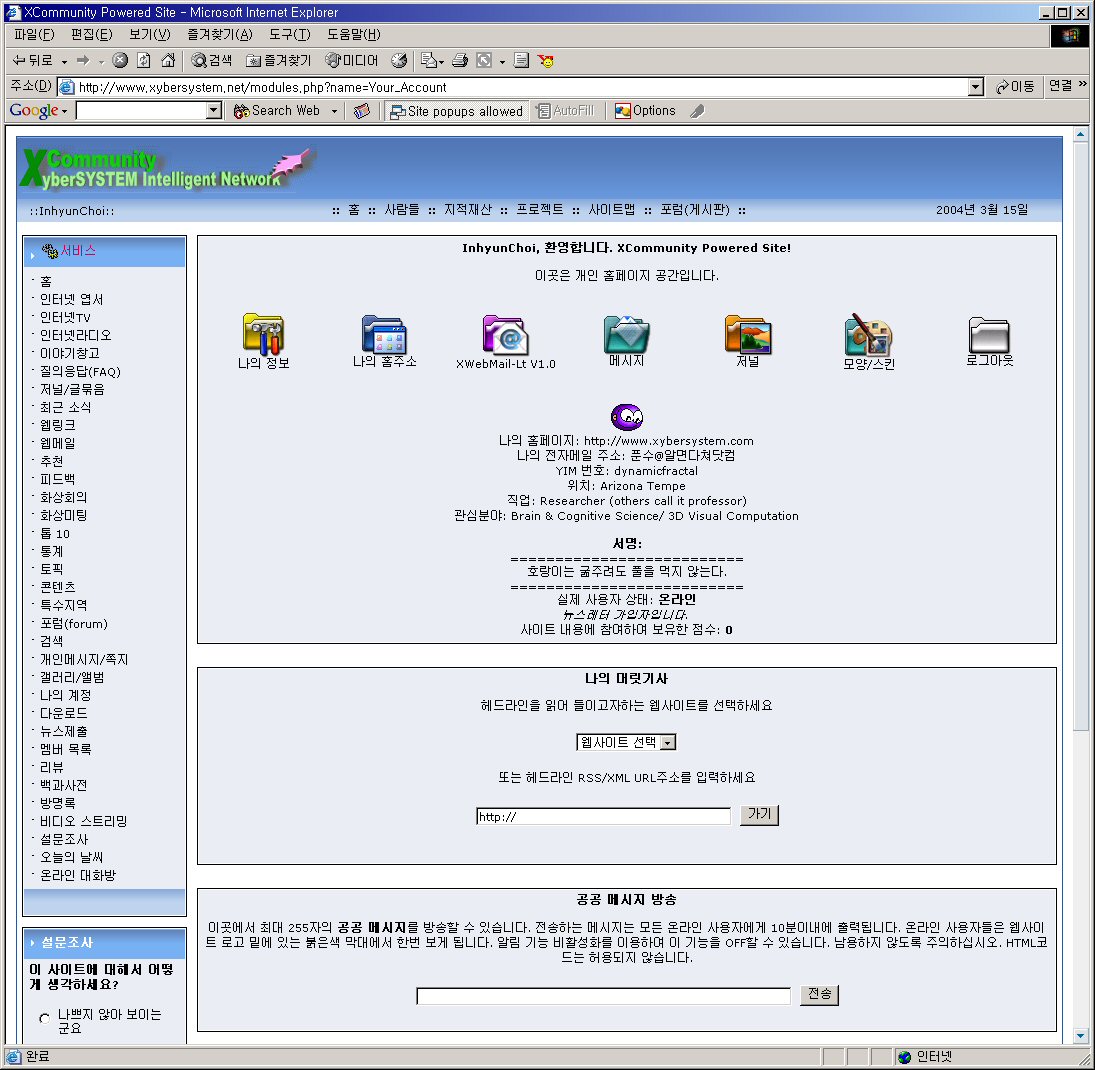Open the 메시지 messages icon

[x=626, y=334]
